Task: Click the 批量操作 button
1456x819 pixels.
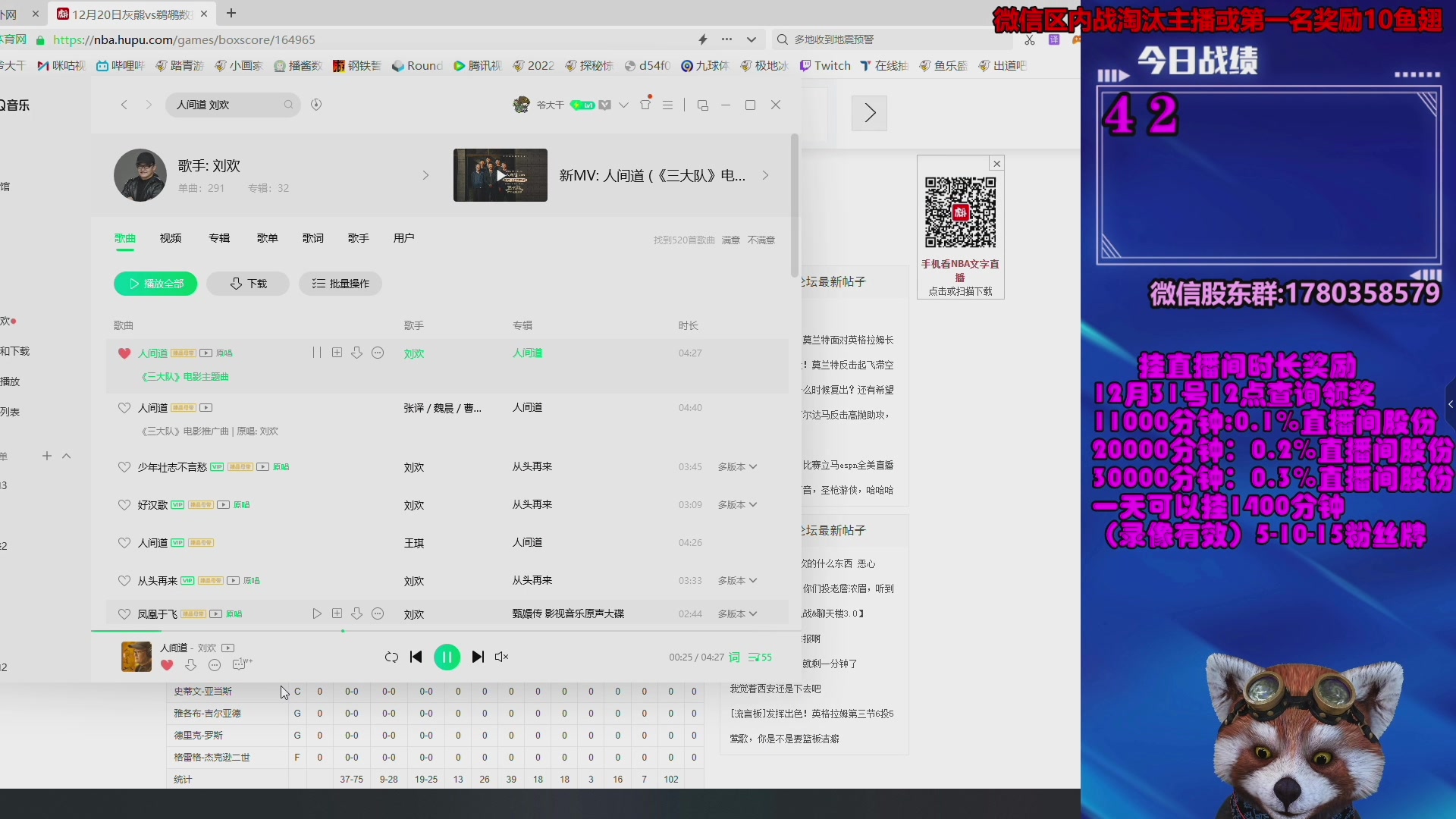Action: pos(340,284)
